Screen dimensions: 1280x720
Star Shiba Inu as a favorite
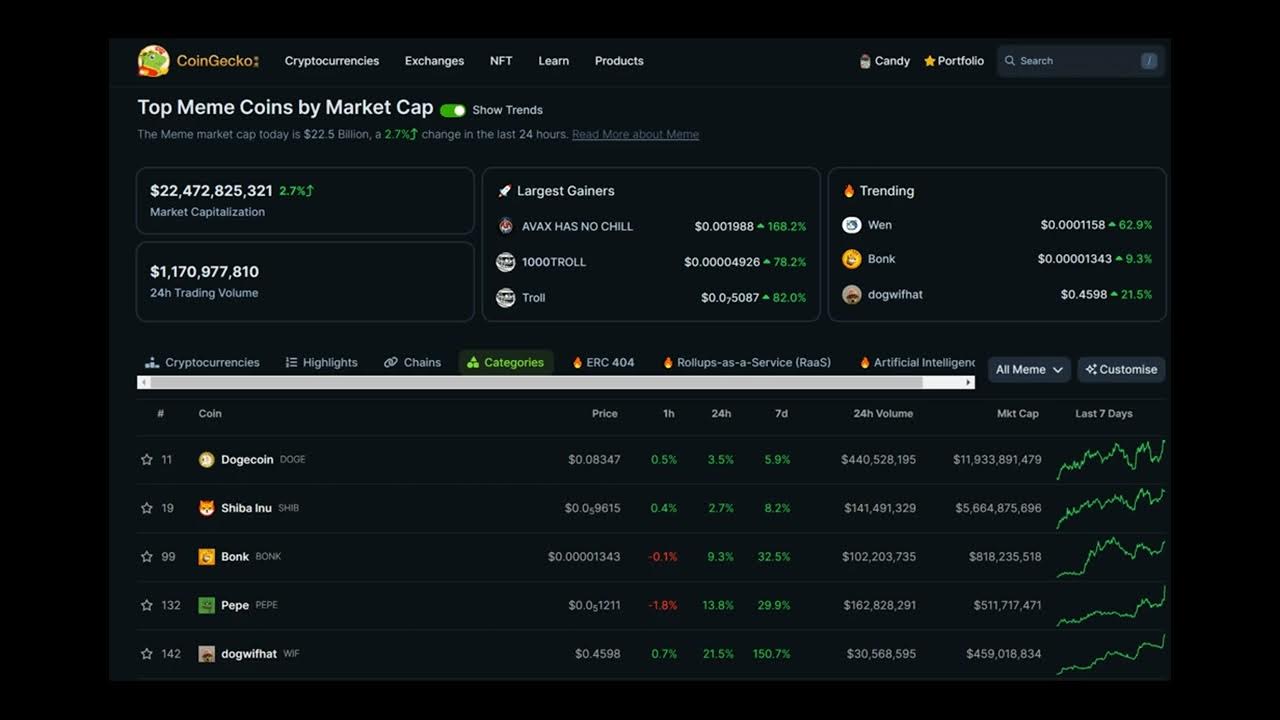coord(147,508)
